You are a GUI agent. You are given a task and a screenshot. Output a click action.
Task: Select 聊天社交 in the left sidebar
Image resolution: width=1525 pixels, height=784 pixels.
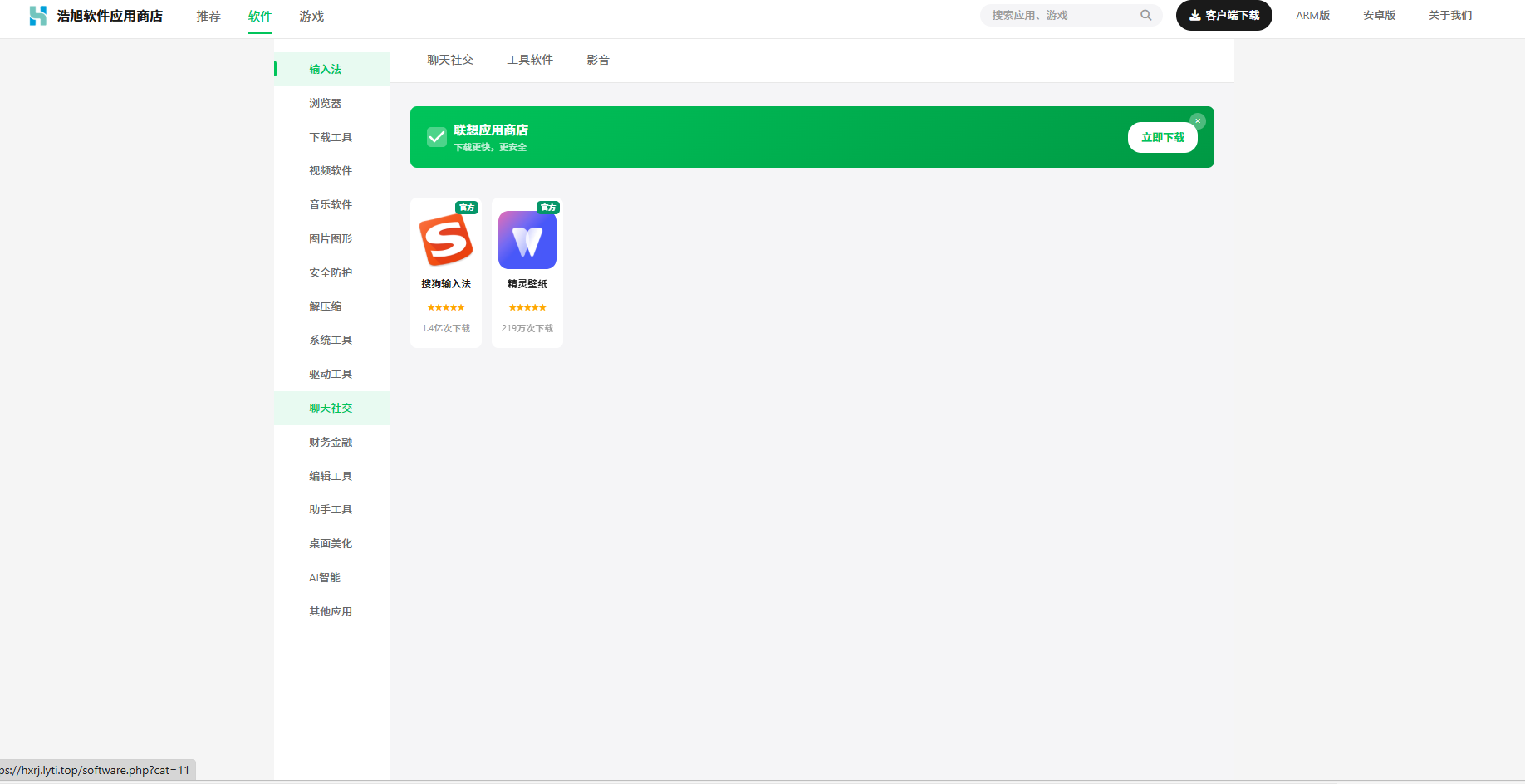tap(331, 408)
